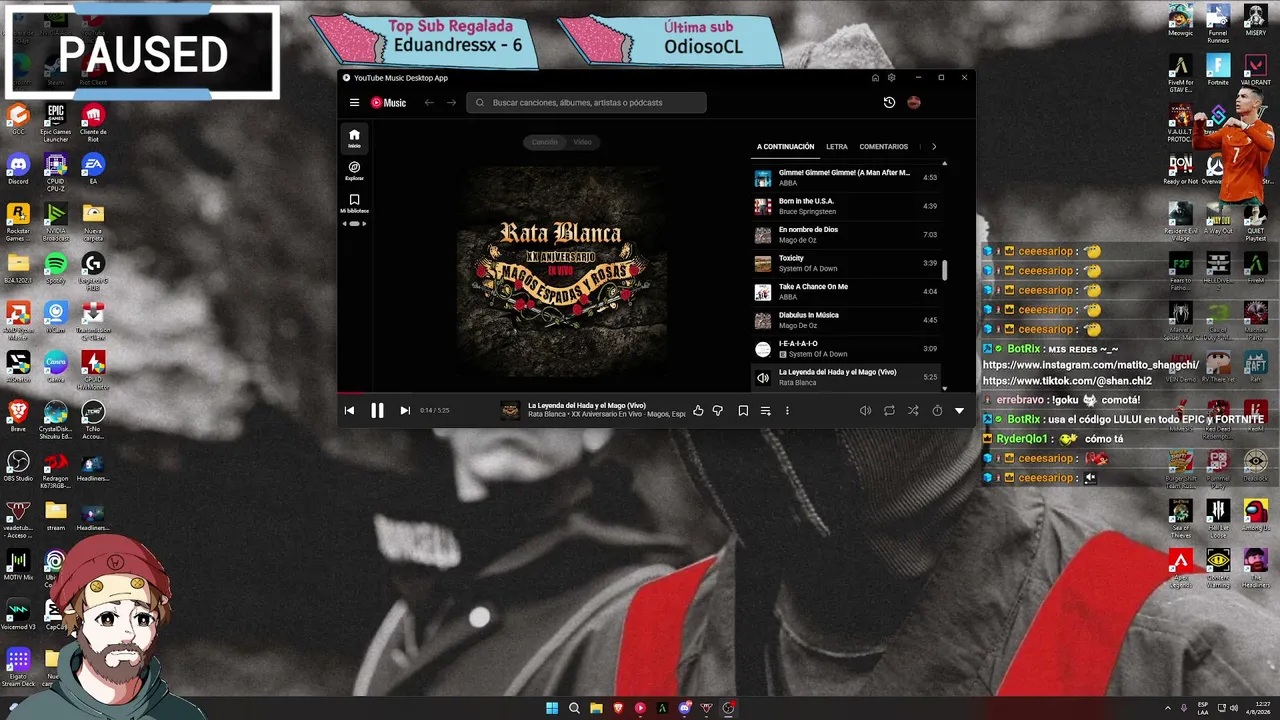The height and width of the screenshot is (720, 1280).
Task: Play En nombre de Dios from queue
Action: coord(846,235)
